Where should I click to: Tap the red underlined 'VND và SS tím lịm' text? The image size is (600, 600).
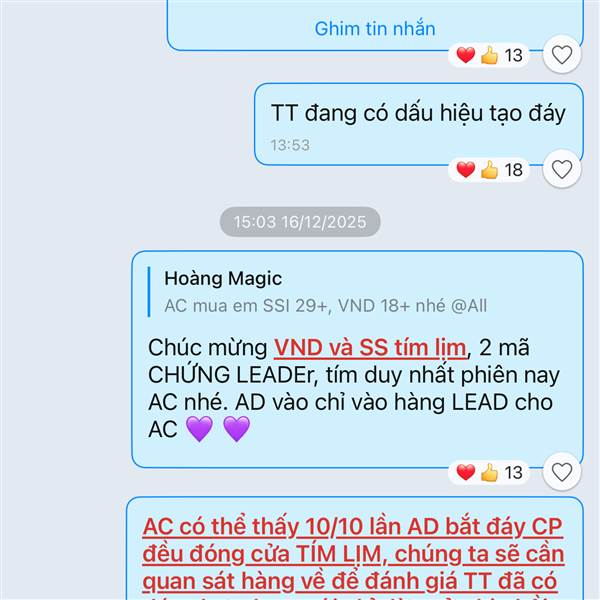pos(370,348)
